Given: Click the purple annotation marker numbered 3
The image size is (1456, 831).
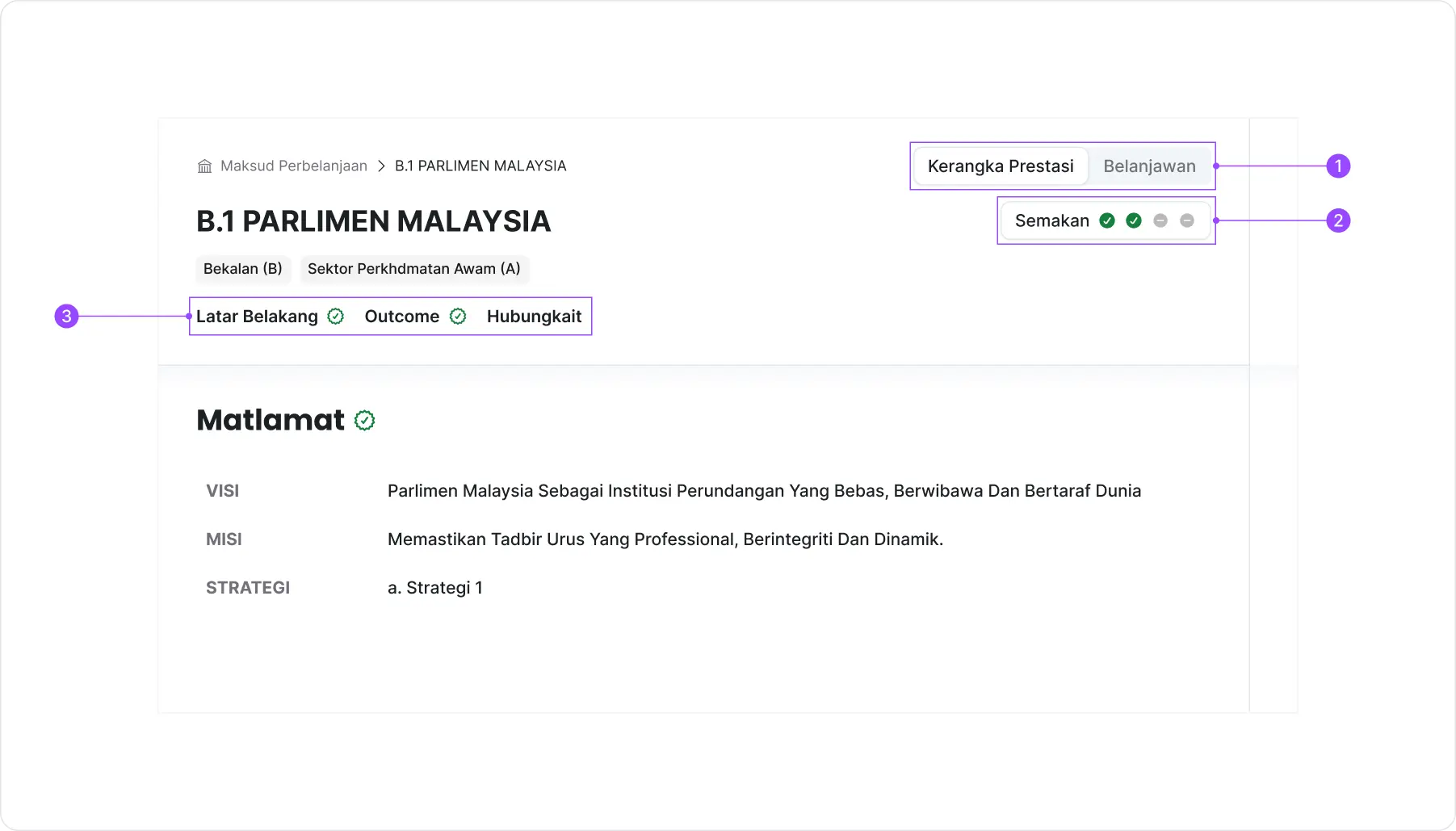Looking at the screenshot, I should point(66,317).
